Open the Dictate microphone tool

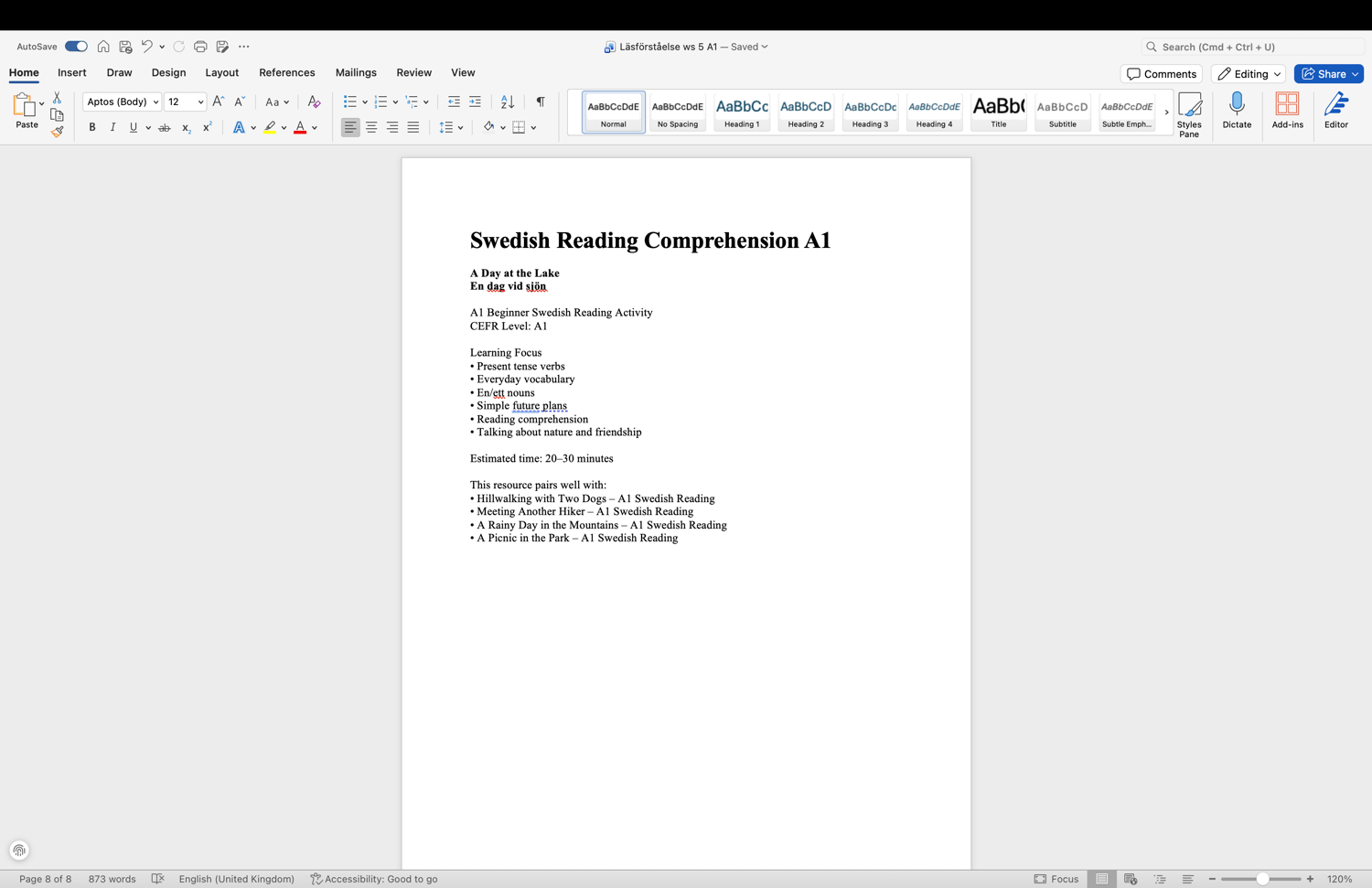[x=1237, y=112]
